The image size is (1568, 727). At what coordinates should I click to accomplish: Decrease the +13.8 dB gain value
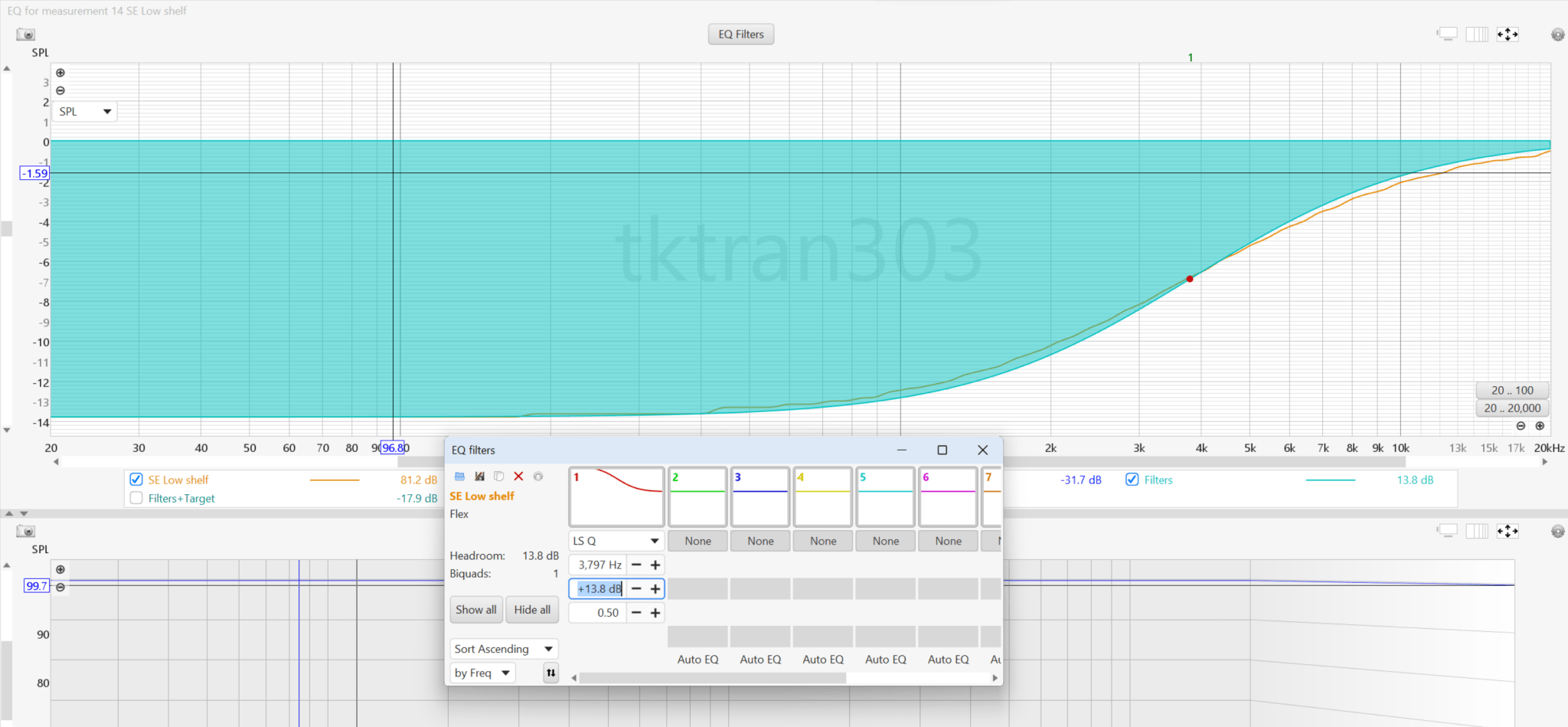[636, 588]
